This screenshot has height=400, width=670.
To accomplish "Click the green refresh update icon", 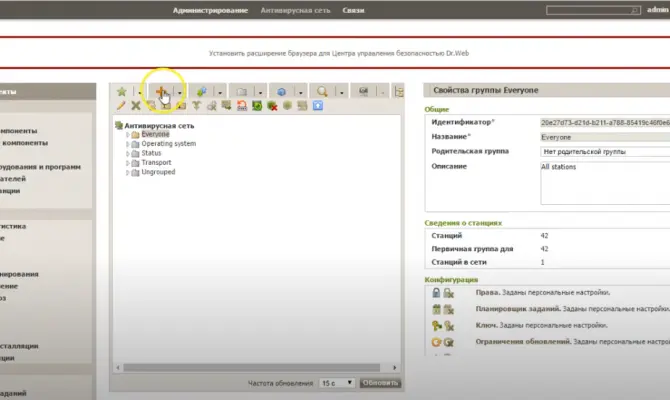I will 257,106.
